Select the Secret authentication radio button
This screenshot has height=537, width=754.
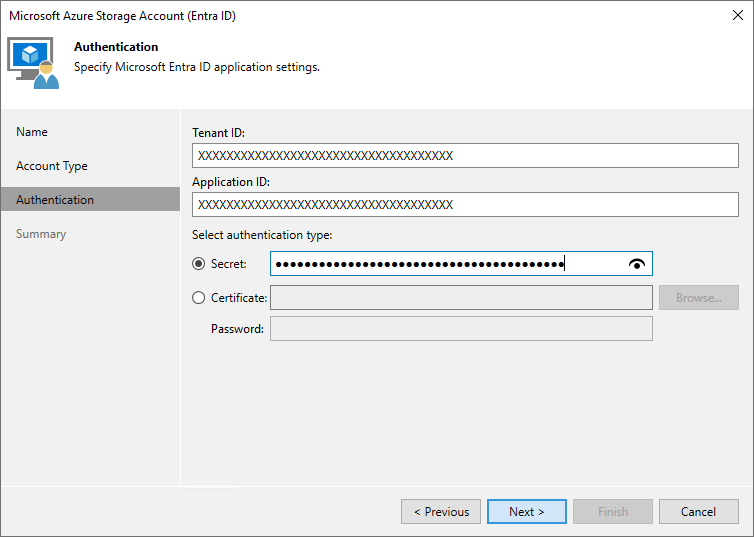click(199, 264)
